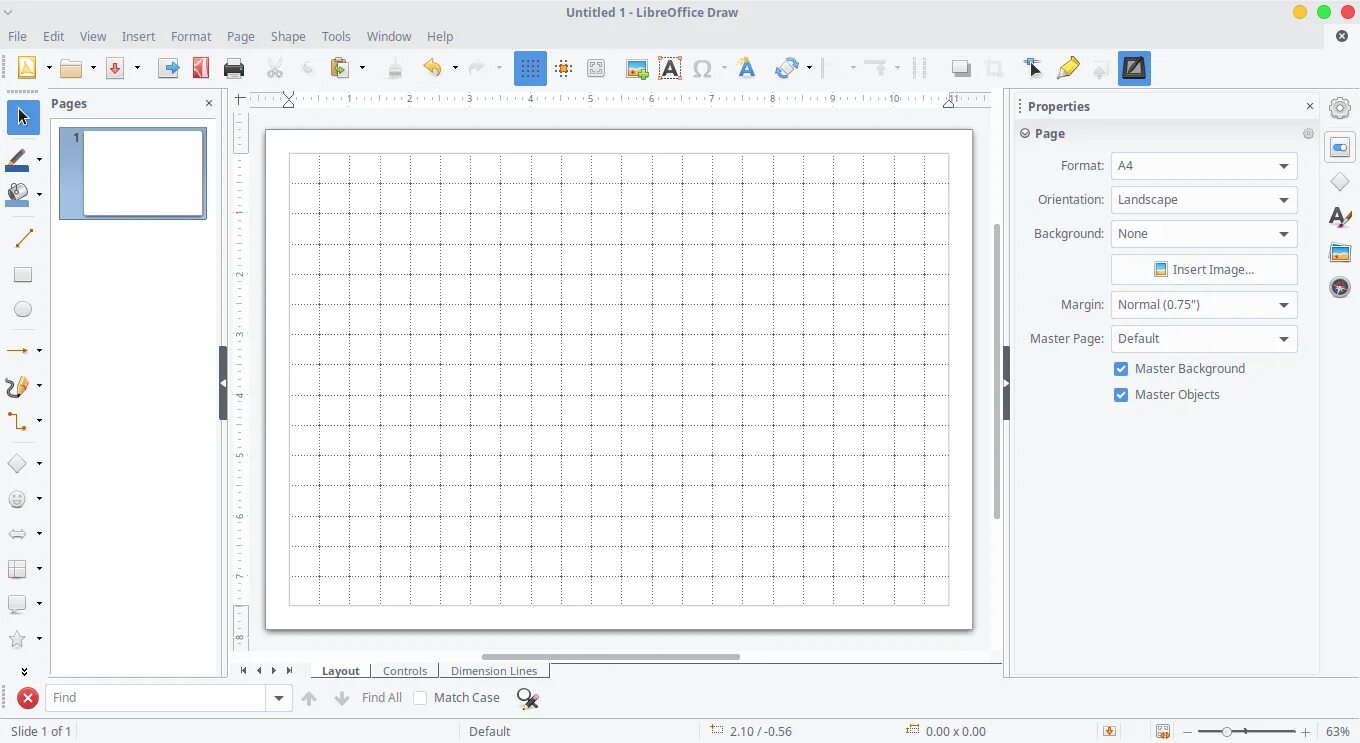This screenshot has height=743, width=1360.
Task: Click the Print icon
Action: (x=234, y=68)
